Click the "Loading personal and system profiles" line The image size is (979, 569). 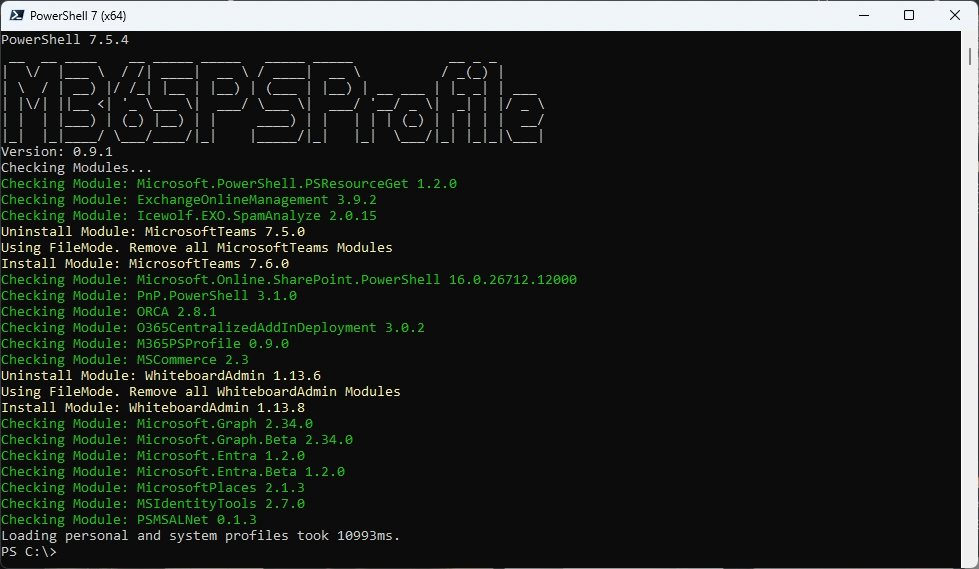click(x=200, y=536)
